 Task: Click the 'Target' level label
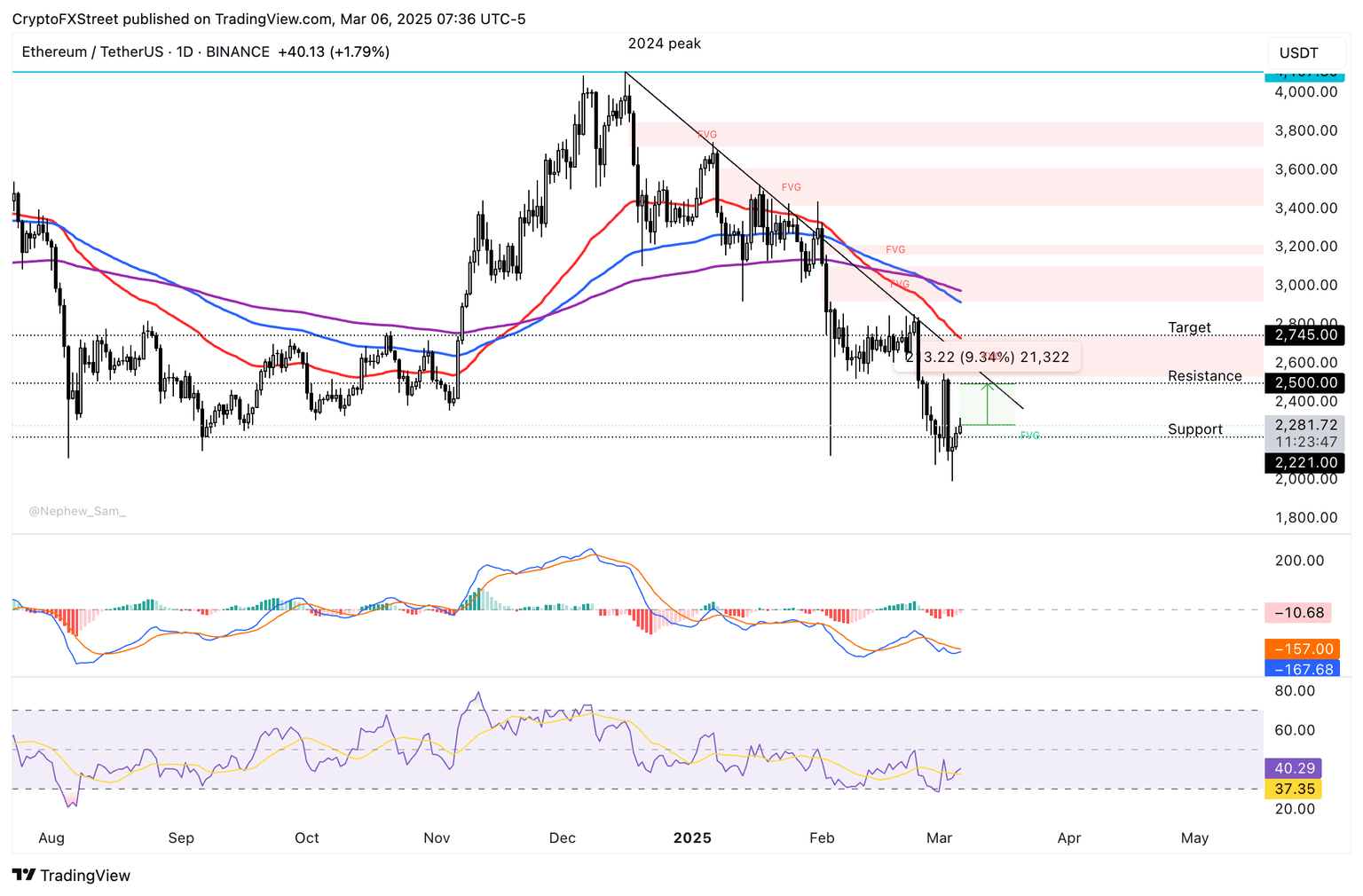click(1189, 327)
